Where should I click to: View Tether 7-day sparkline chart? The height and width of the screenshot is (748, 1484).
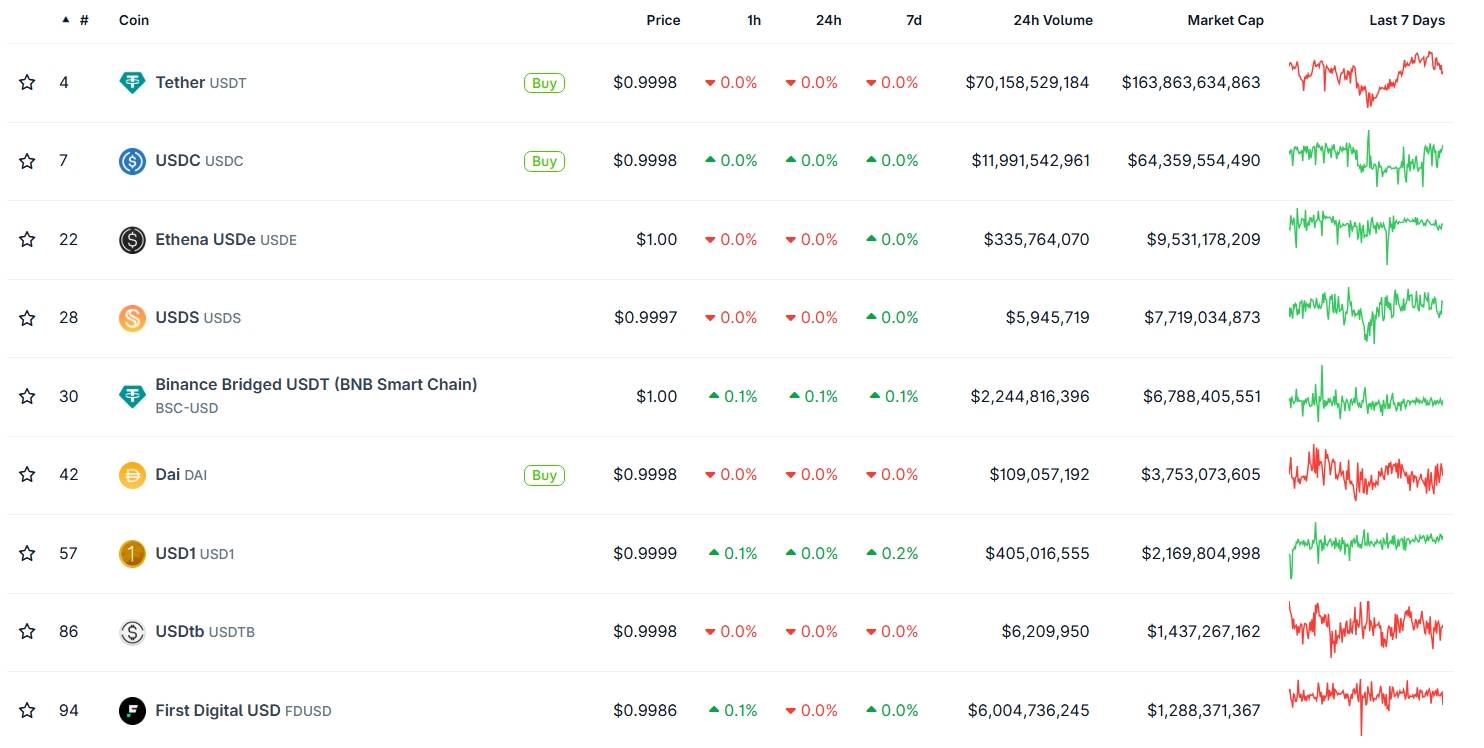tap(1366, 80)
